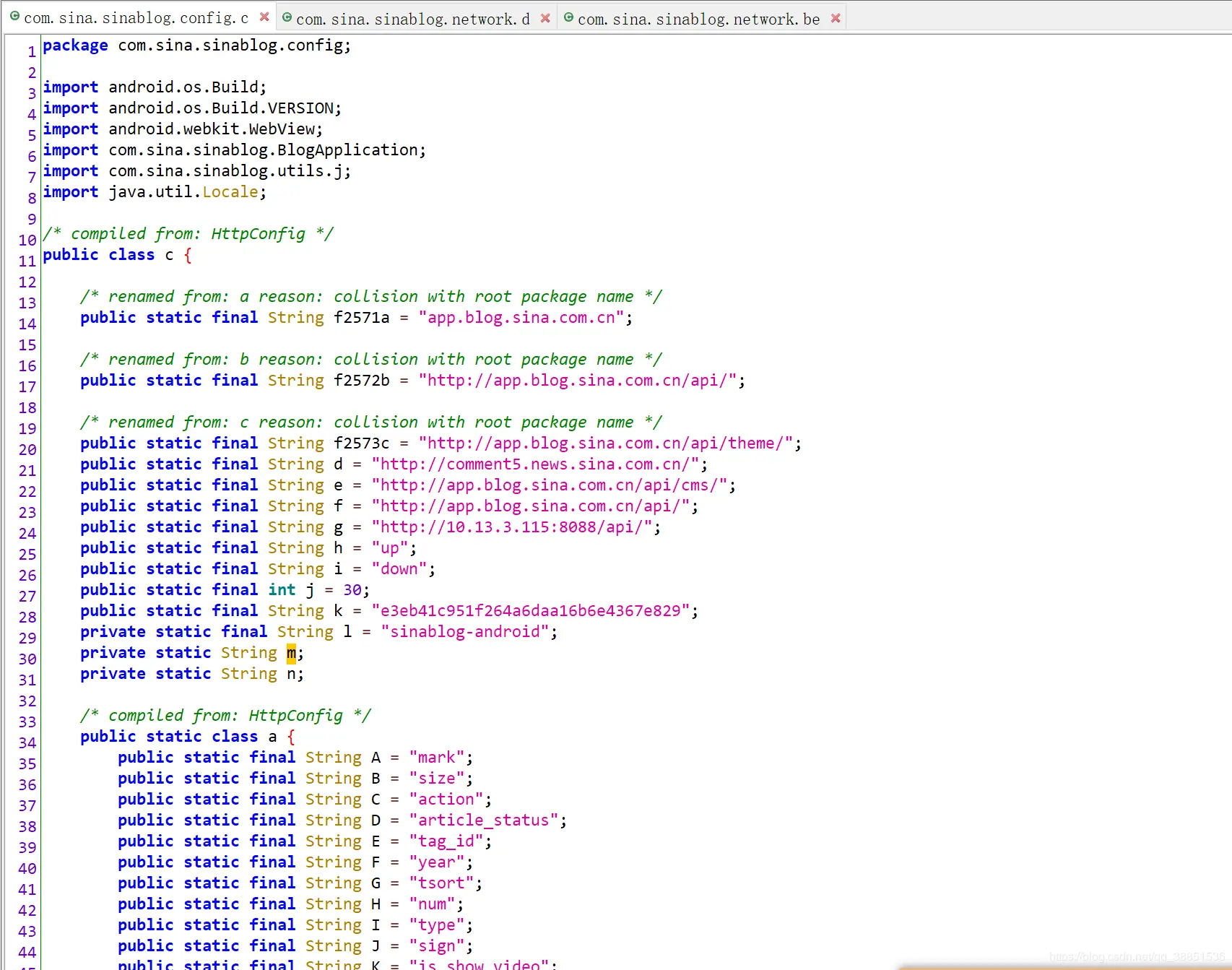Screen dimensions: 1232x970
Task: Click the BlogApplication import line
Action: click(x=235, y=150)
